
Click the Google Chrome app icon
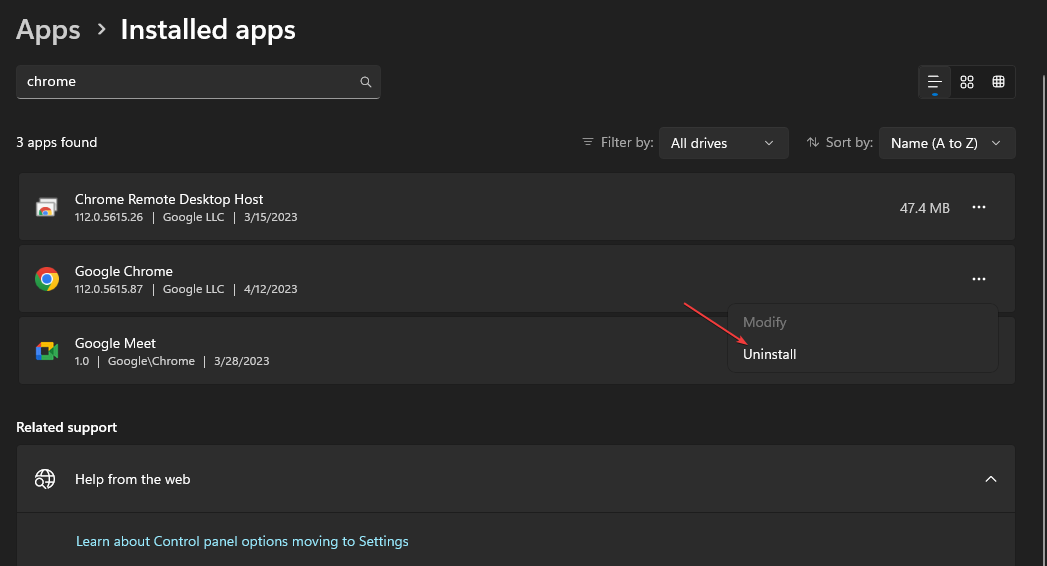coord(47,279)
